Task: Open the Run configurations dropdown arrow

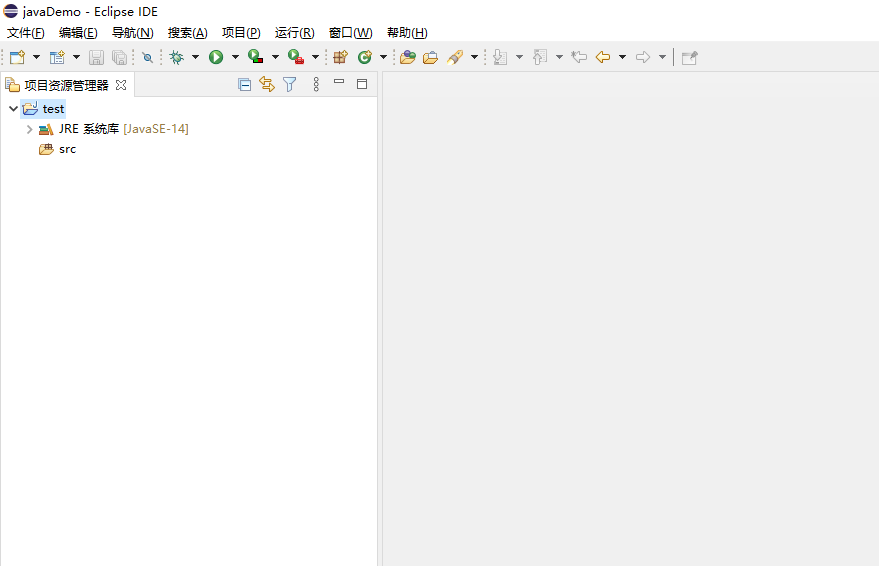Action: (235, 57)
